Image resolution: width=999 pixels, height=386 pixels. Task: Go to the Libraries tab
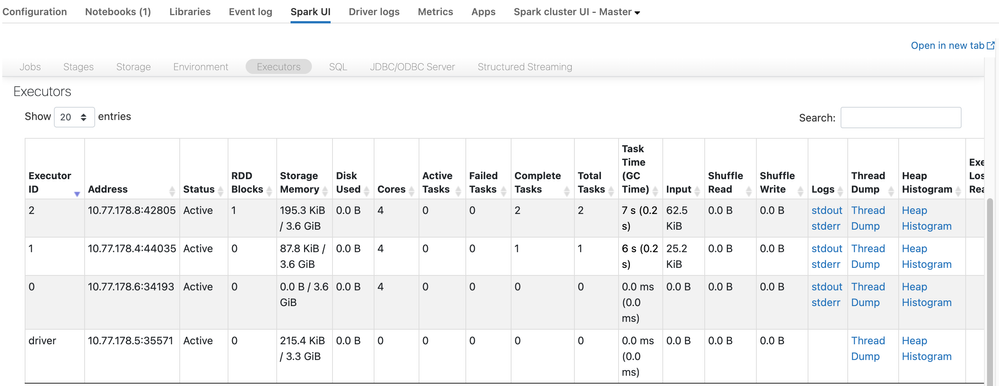(x=190, y=11)
